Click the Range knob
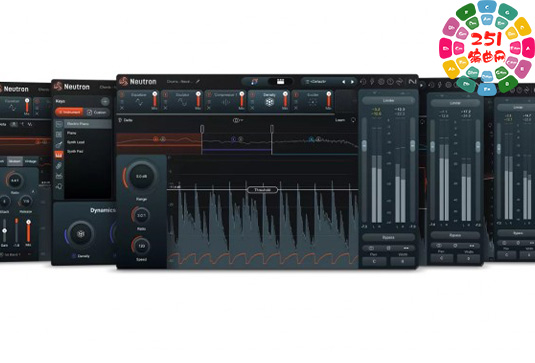This screenshot has width=535, height=363. point(141,177)
